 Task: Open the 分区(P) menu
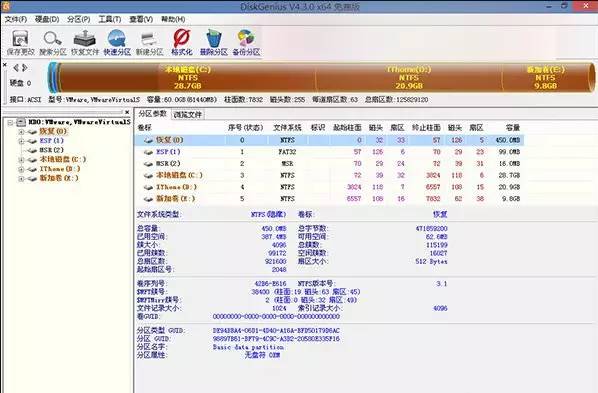[x=79, y=19]
